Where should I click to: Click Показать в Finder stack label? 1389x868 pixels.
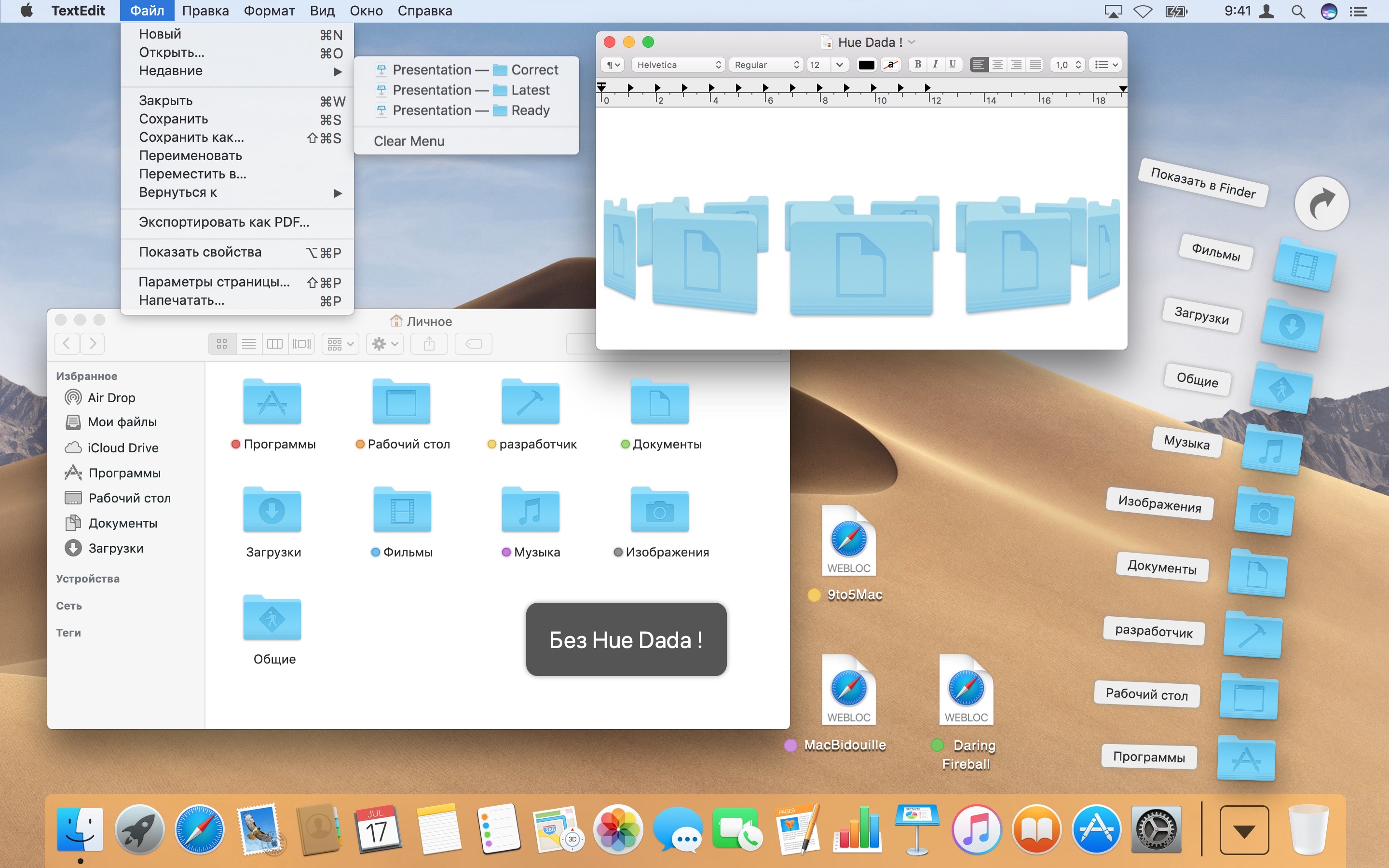1203,183
